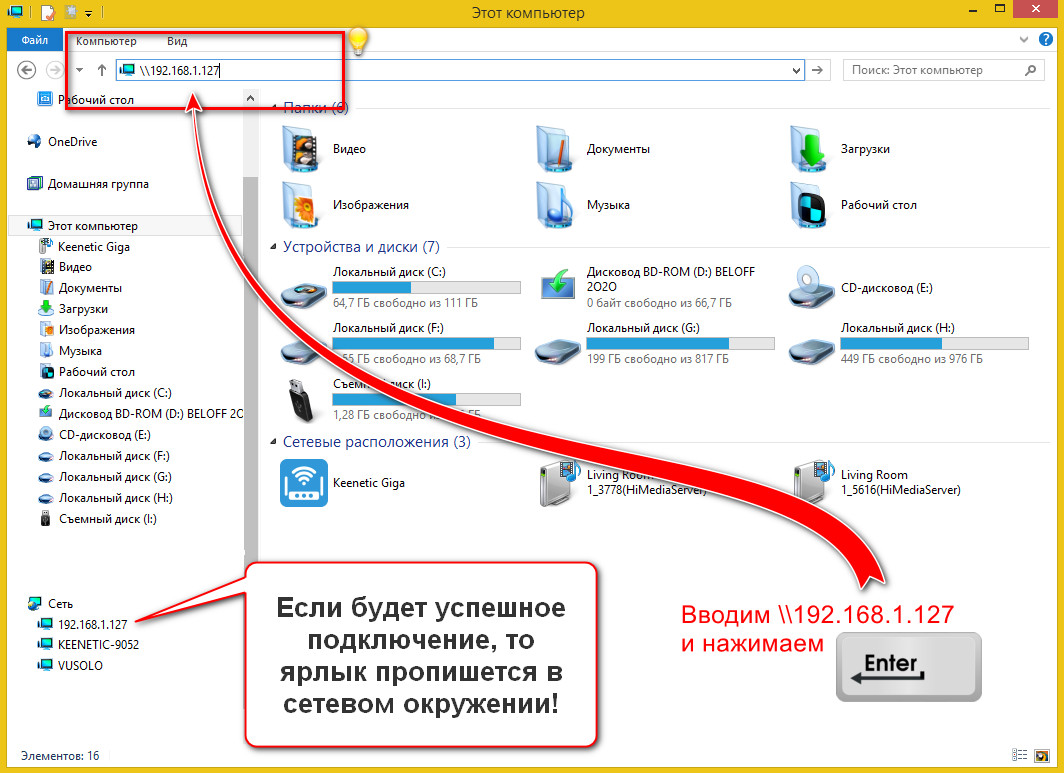
Task: Click the Forward navigation arrow
Action: click(54, 69)
